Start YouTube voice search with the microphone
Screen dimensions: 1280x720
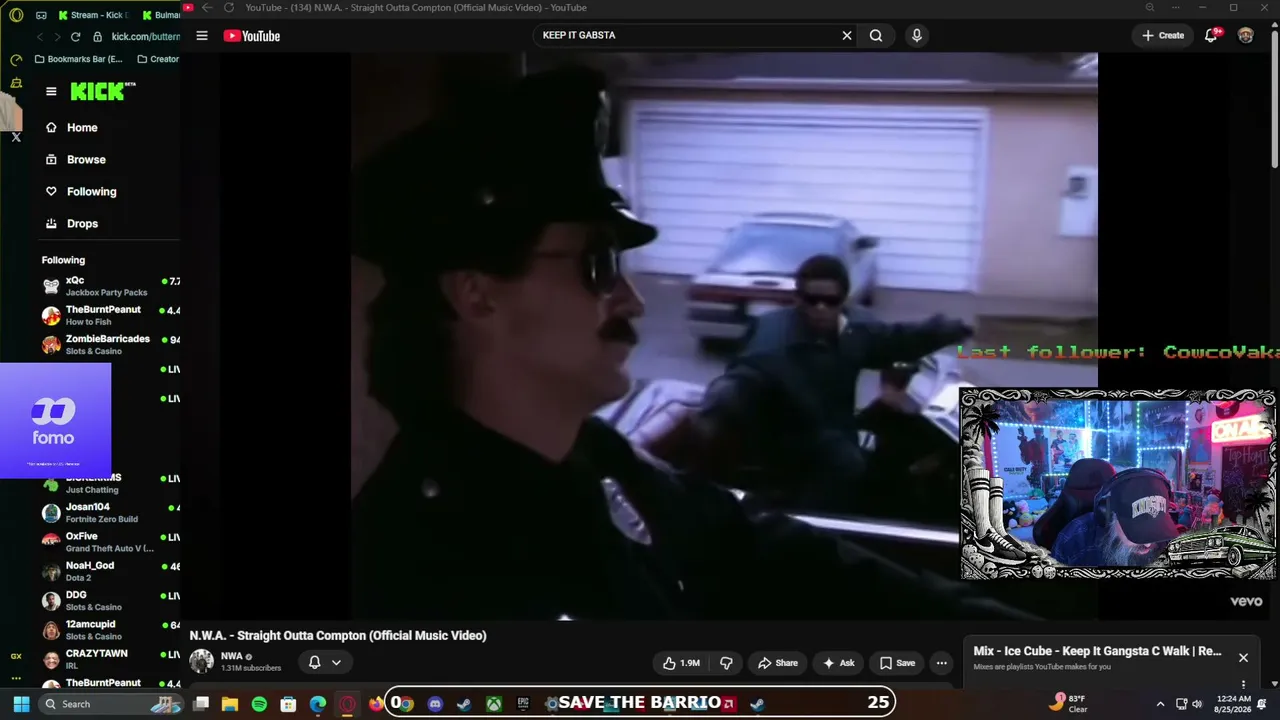916,36
